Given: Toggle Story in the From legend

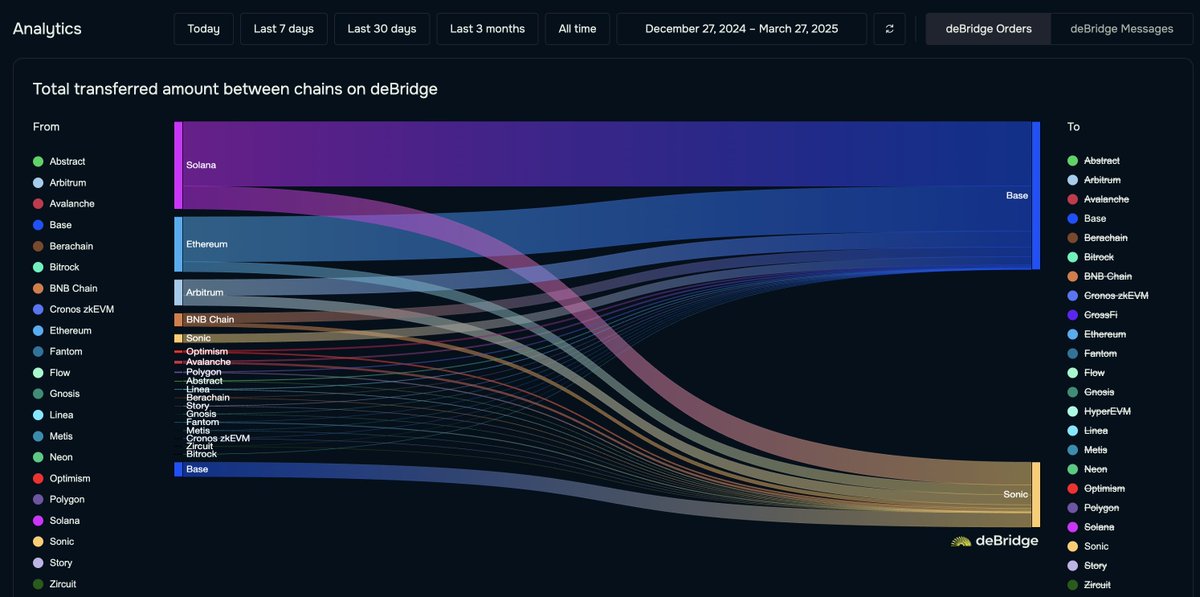Looking at the screenshot, I should [x=52, y=563].
